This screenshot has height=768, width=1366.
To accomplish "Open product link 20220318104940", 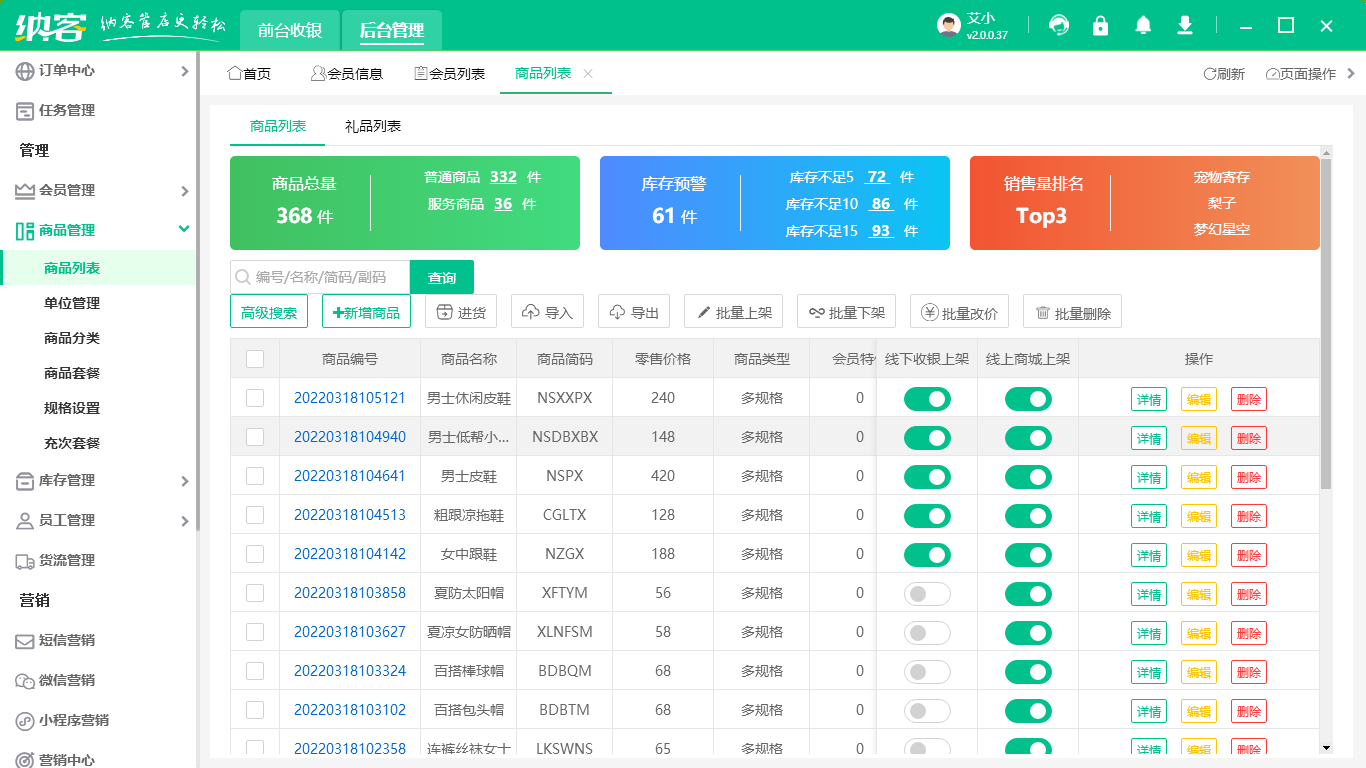I will [x=350, y=437].
